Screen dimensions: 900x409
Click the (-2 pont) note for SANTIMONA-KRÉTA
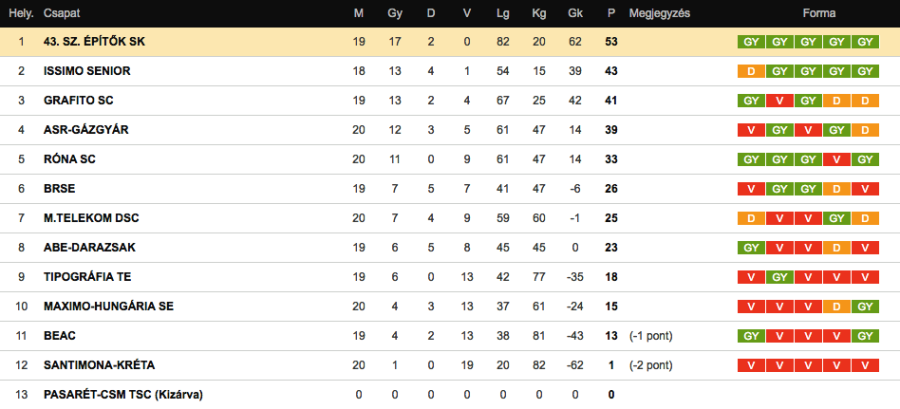coord(651,365)
